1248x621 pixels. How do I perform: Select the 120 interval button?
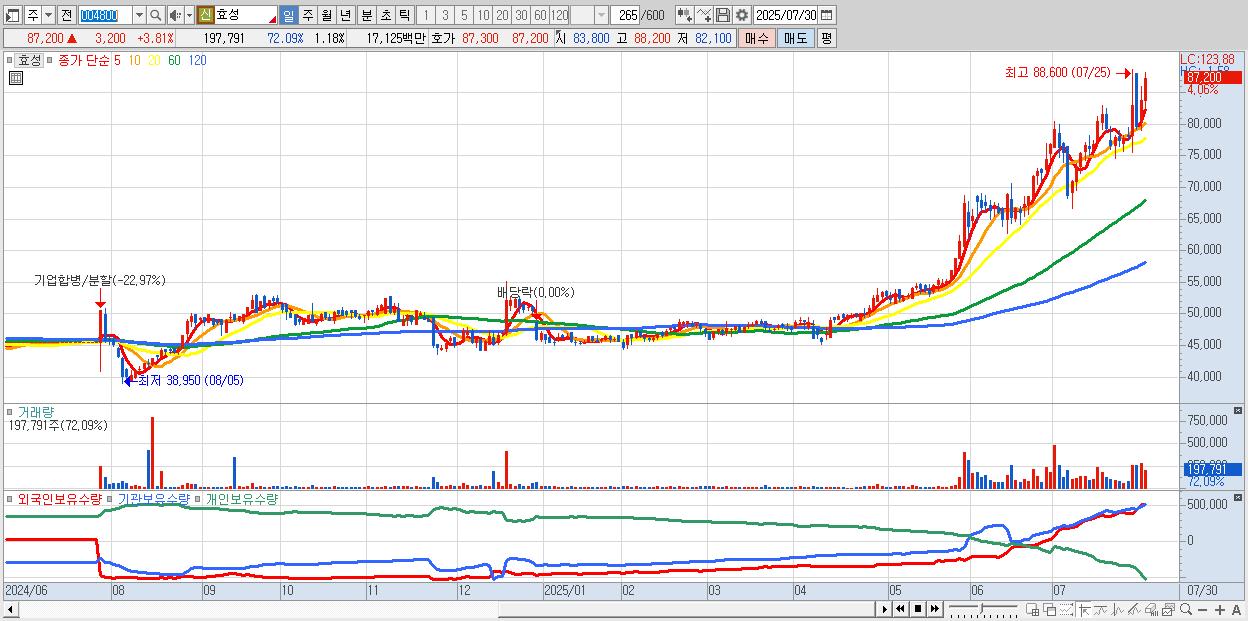[x=559, y=15]
